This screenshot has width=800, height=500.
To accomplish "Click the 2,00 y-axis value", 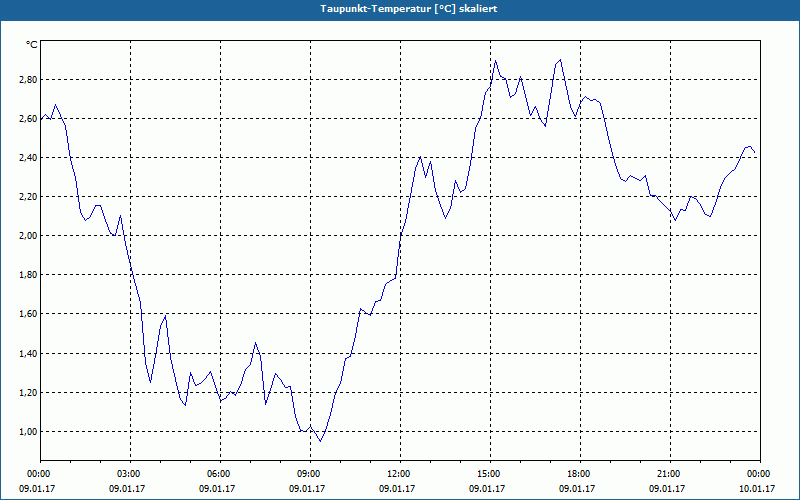I will (28, 236).
